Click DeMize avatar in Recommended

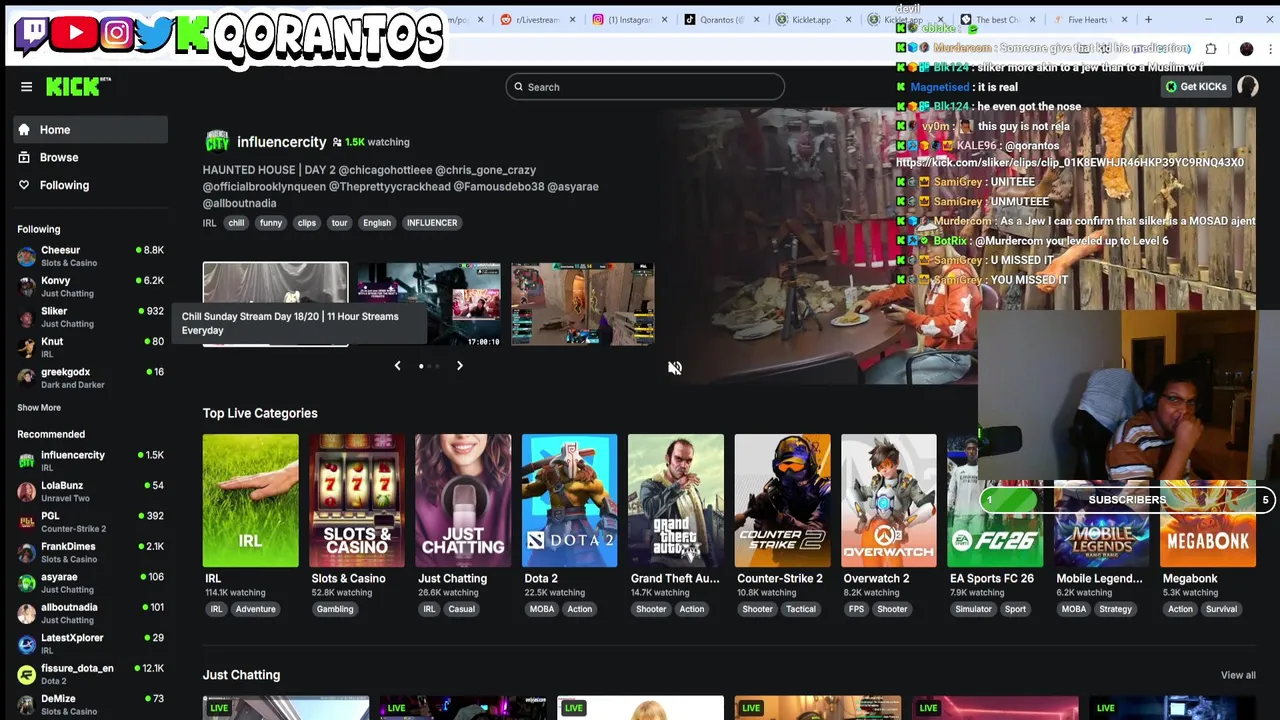[27, 705]
